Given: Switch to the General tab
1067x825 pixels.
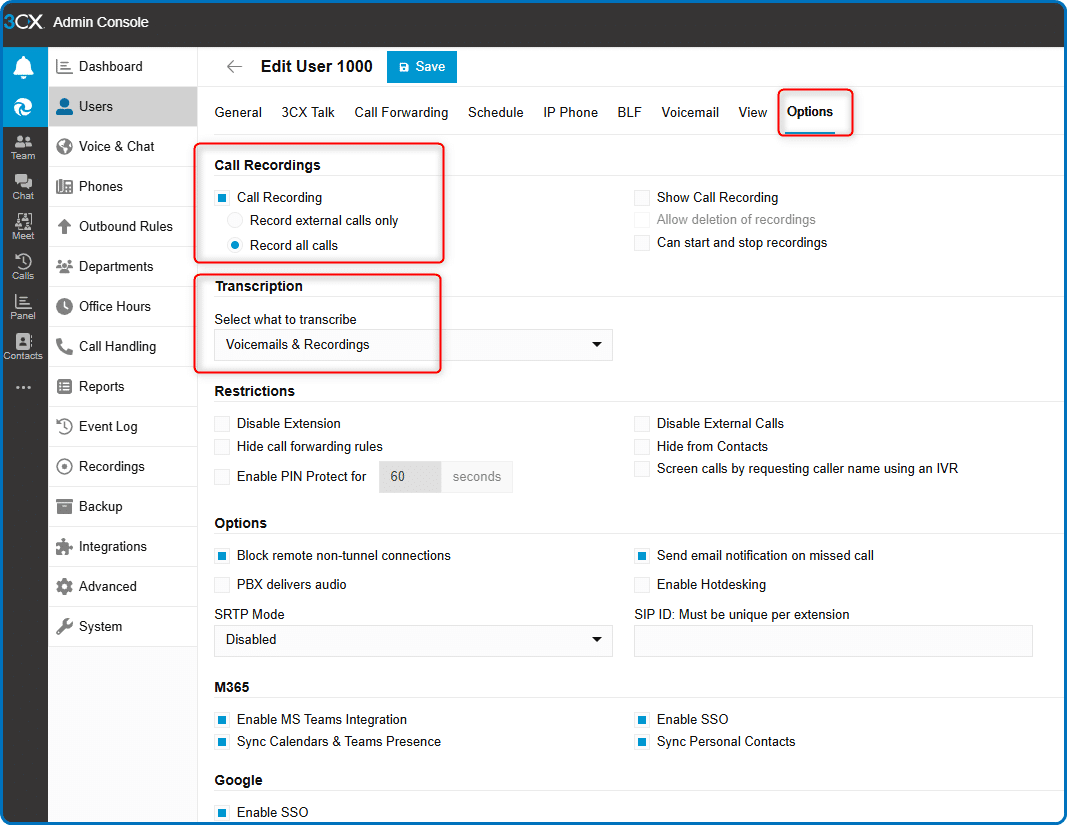Looking at the screenshot, I should 238,112.
